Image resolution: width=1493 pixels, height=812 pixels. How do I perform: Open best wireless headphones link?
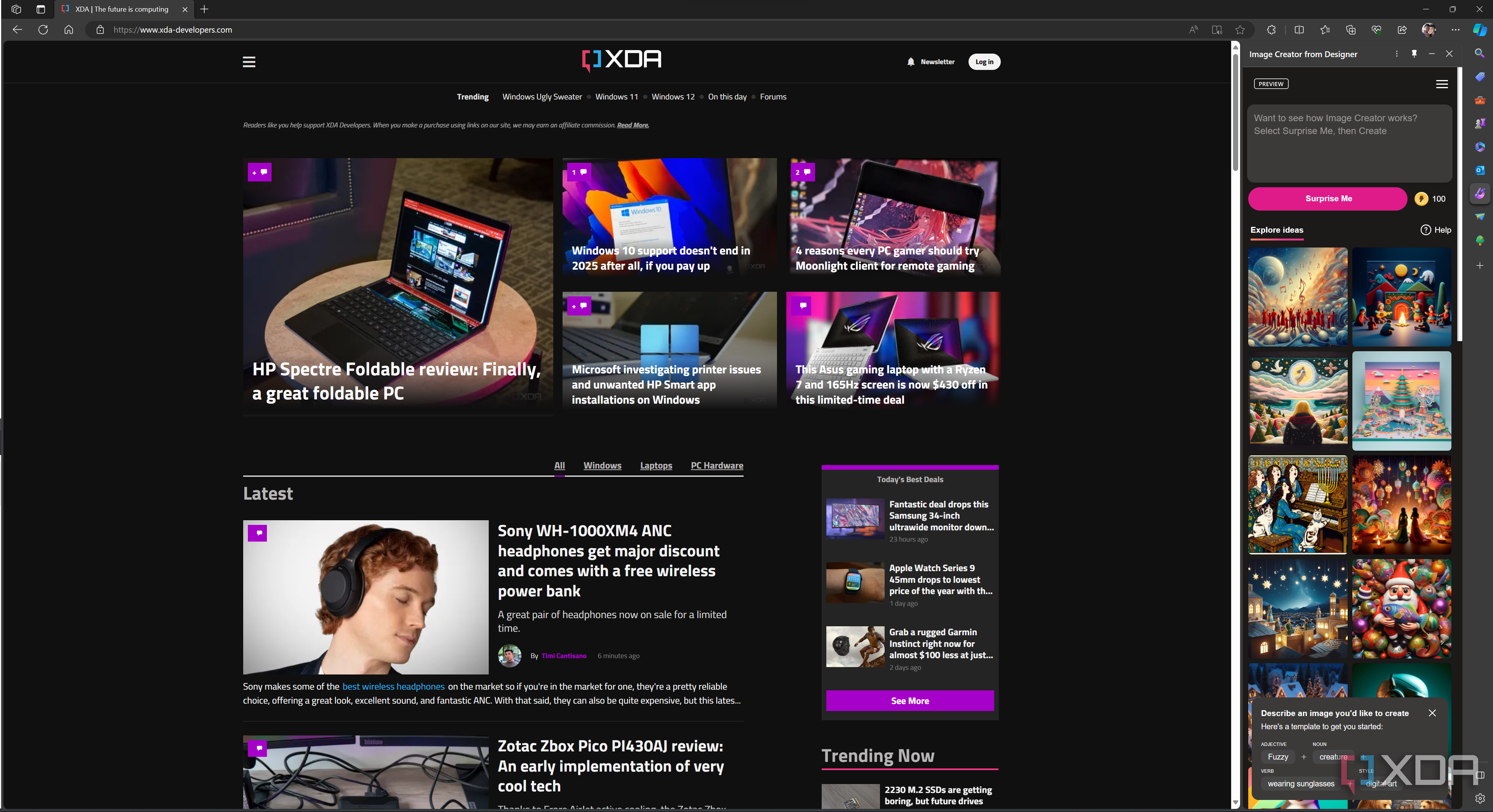coord(394,686)
